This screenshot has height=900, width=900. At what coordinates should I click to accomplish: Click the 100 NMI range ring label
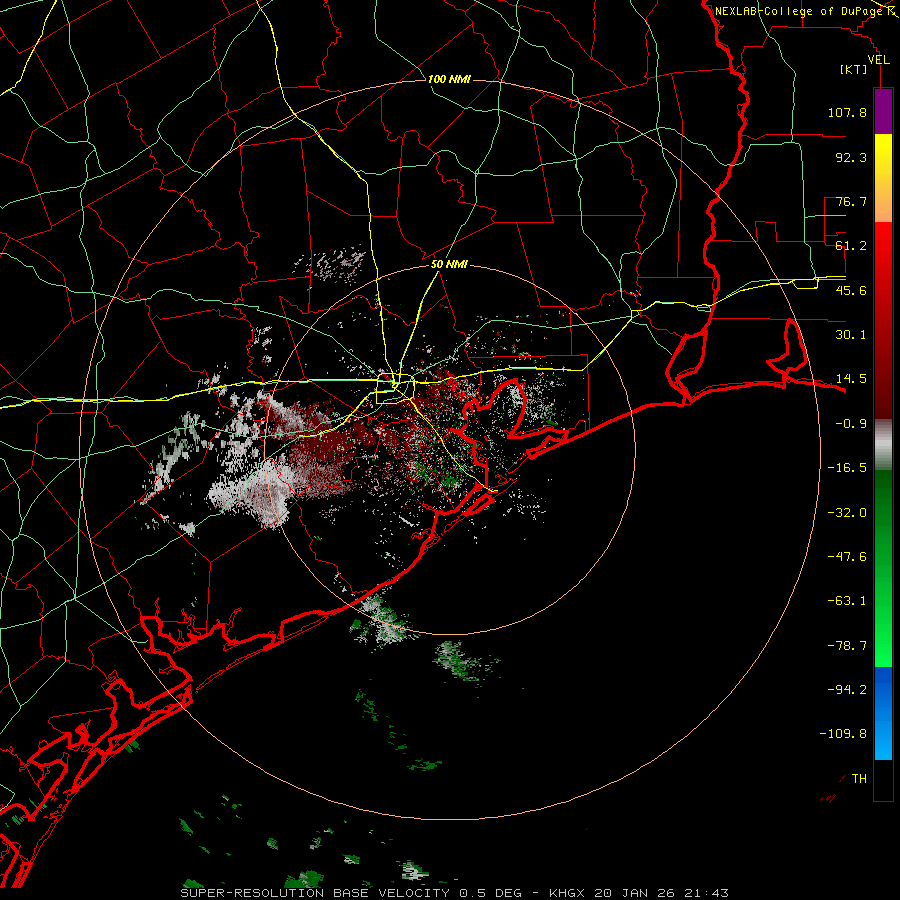pos(449,79)
